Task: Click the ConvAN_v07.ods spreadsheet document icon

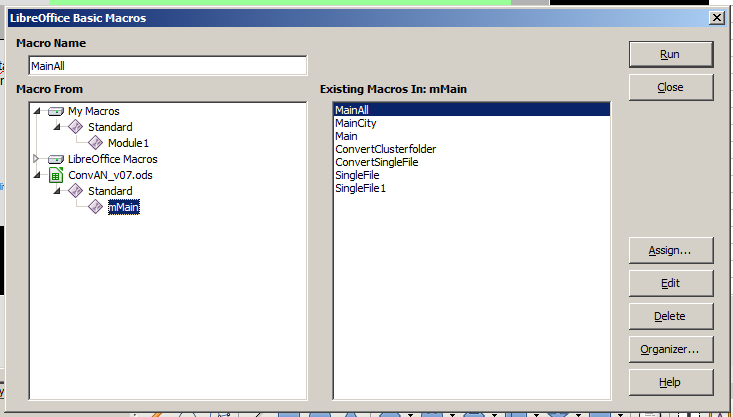Action: tap(56, 175)
